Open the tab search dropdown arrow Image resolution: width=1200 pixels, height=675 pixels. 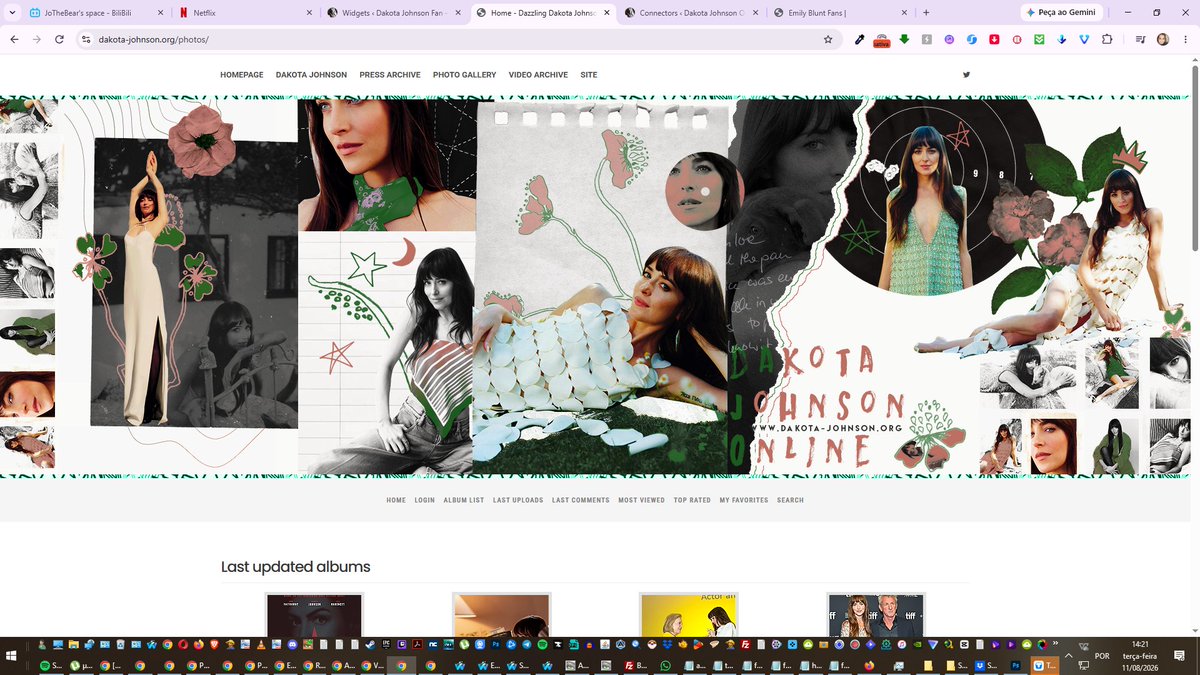coord(13,13)
